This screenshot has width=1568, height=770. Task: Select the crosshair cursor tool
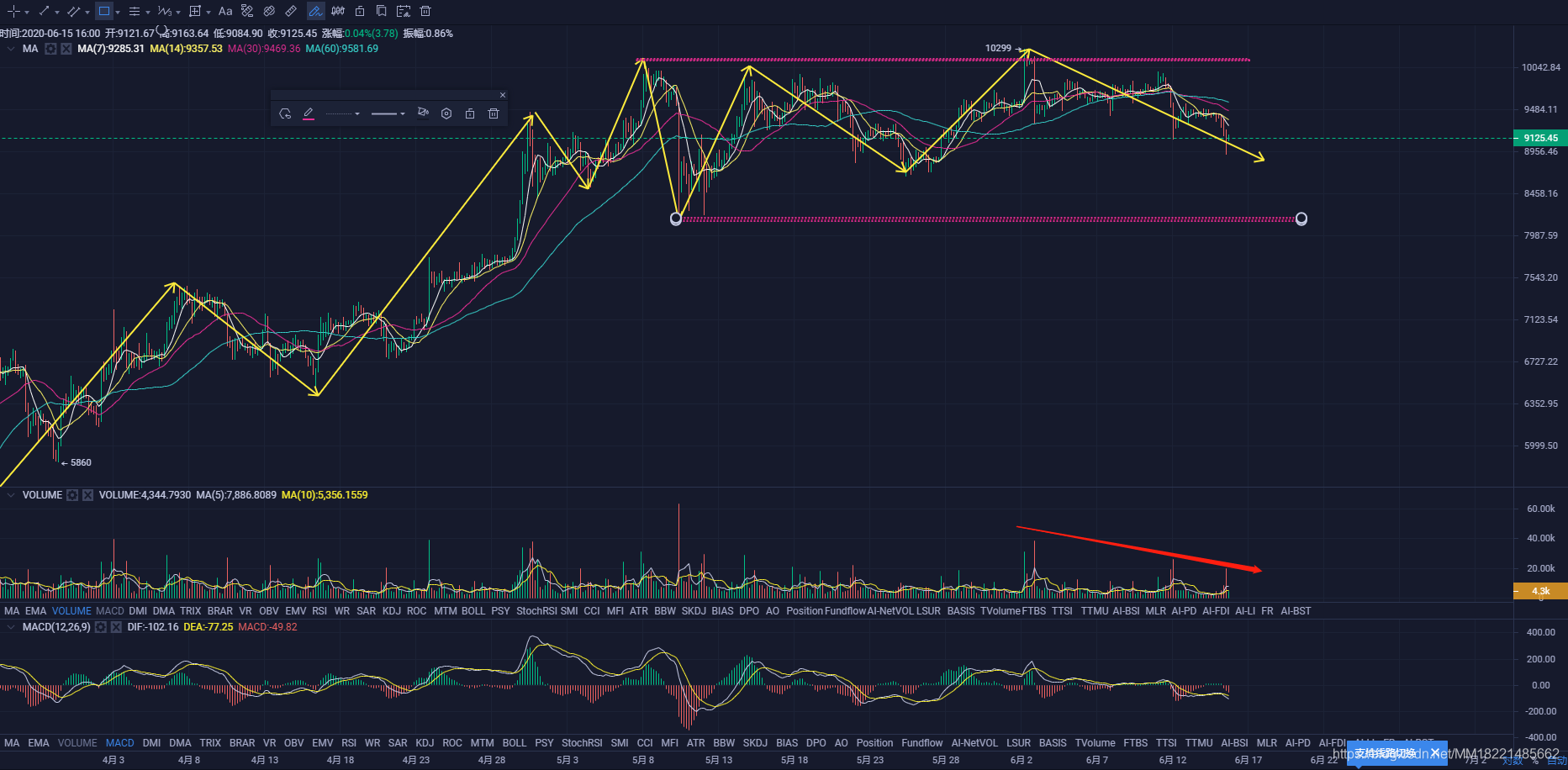pyautogui.click(x=13, y=11)
